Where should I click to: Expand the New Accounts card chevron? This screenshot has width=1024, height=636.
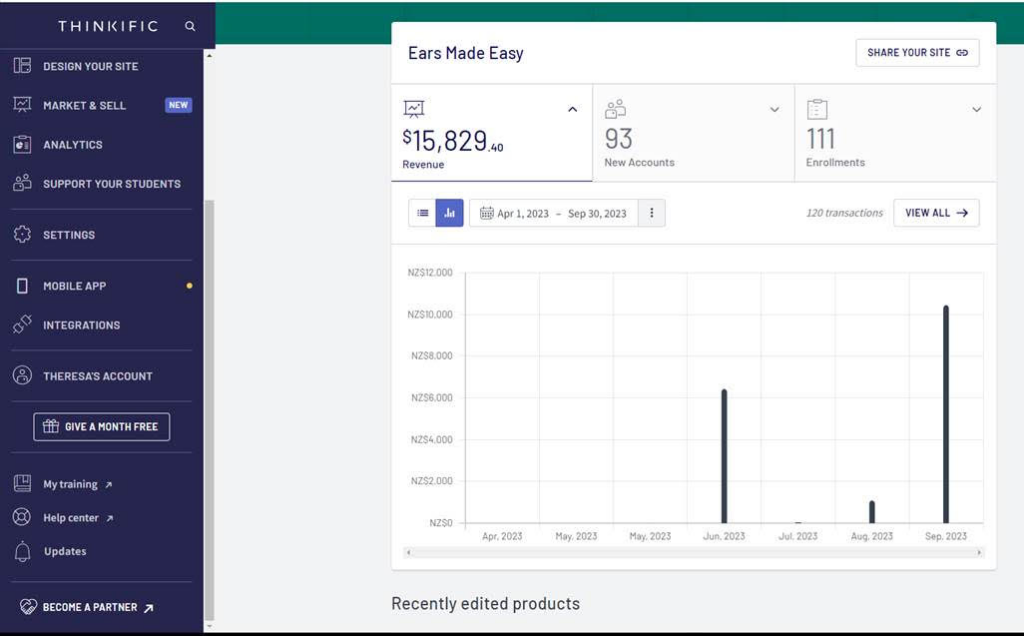(775, 110)
